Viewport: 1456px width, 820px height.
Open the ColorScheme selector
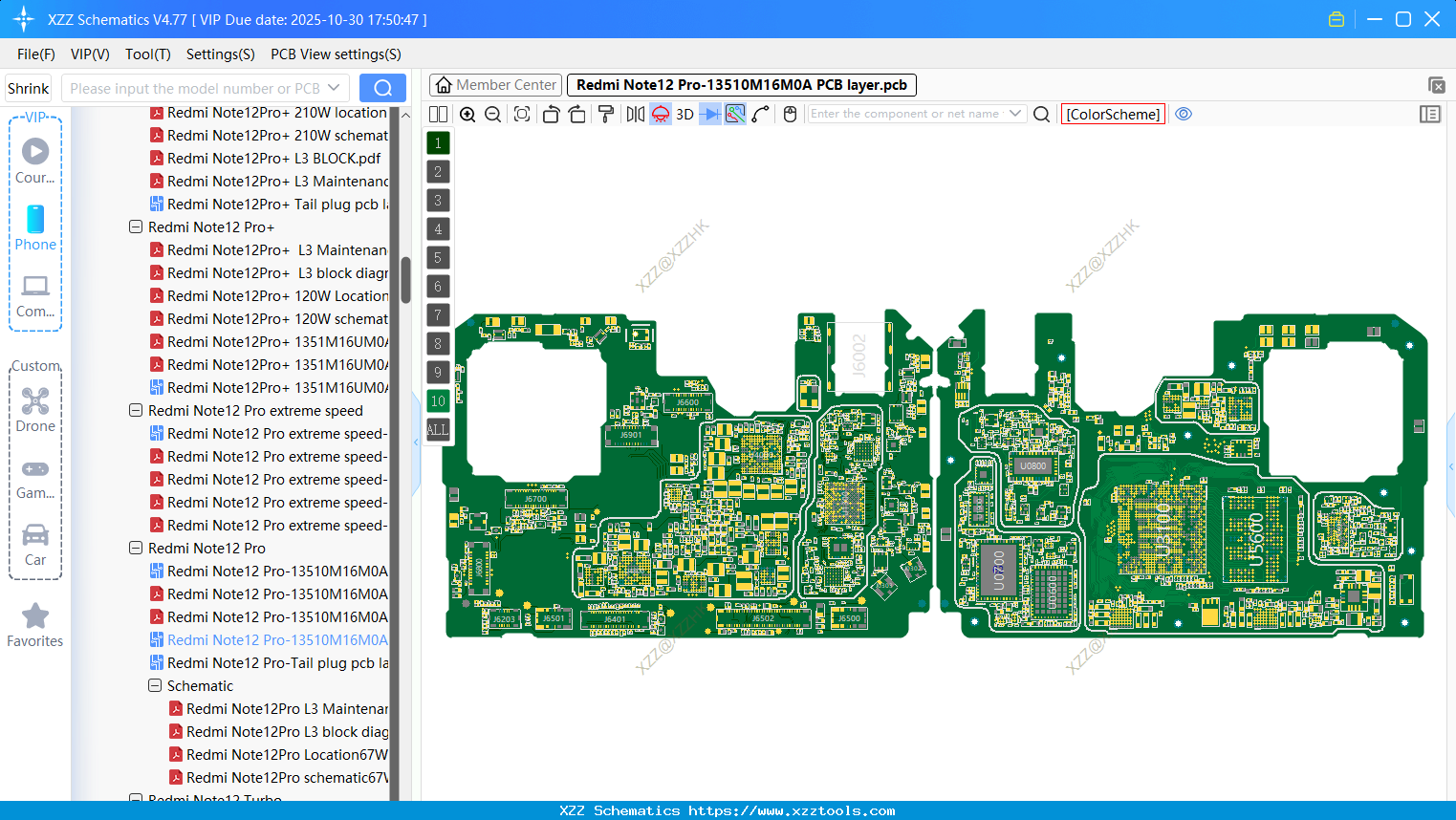point(1112,114)
